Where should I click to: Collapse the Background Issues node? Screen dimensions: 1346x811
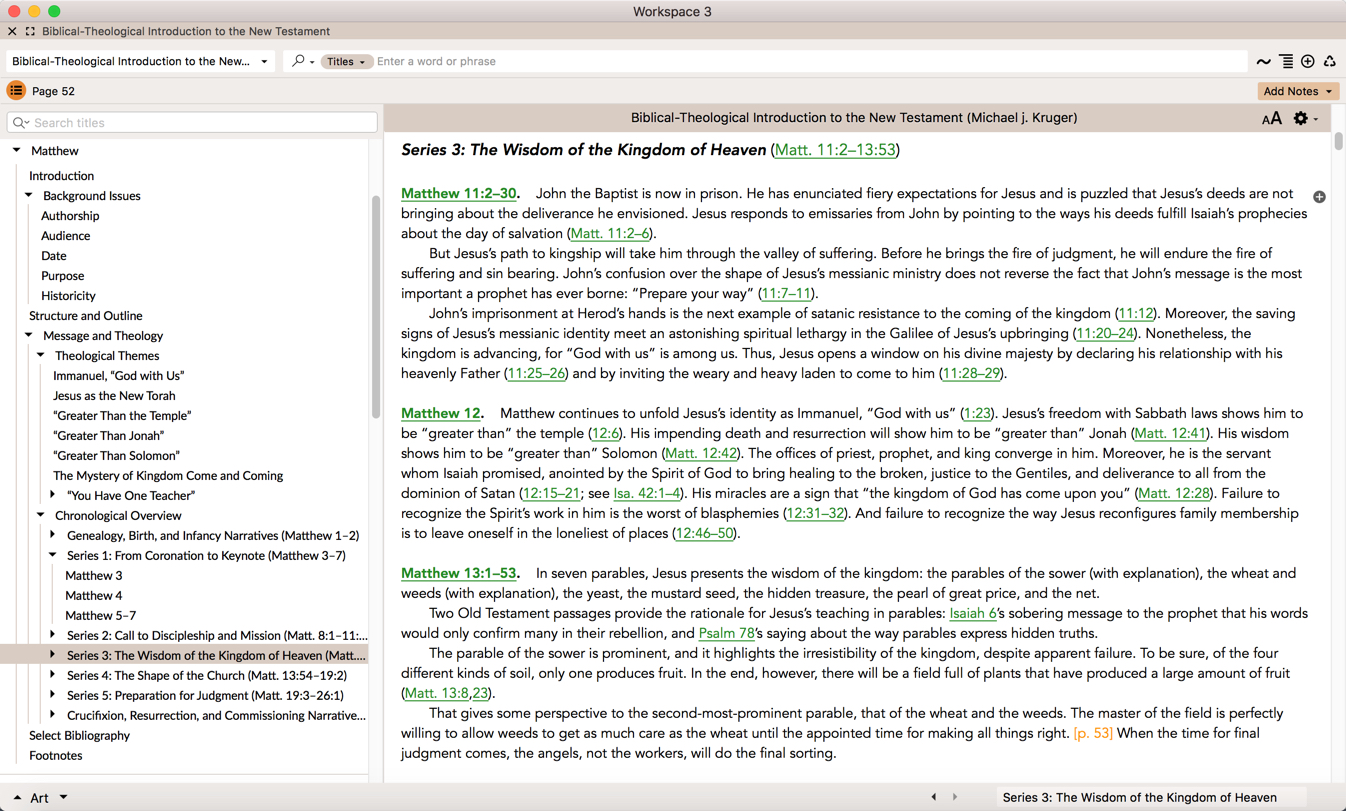pos(29,196)
